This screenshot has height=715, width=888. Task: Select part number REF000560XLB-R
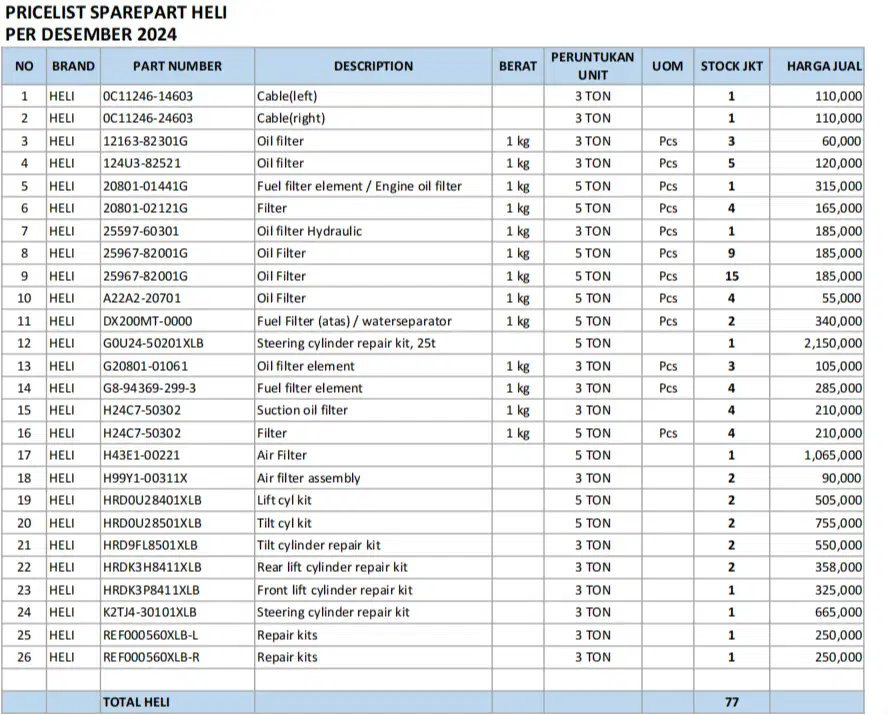click(151, 657)
